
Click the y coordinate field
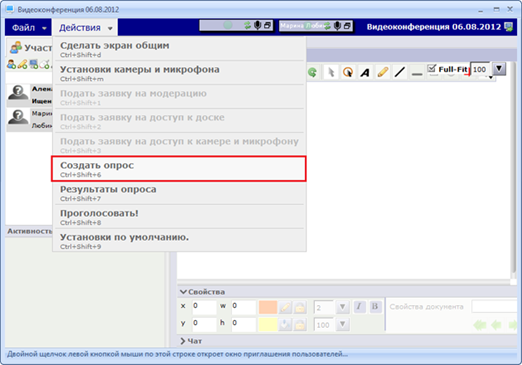click(x=204, y=324)
